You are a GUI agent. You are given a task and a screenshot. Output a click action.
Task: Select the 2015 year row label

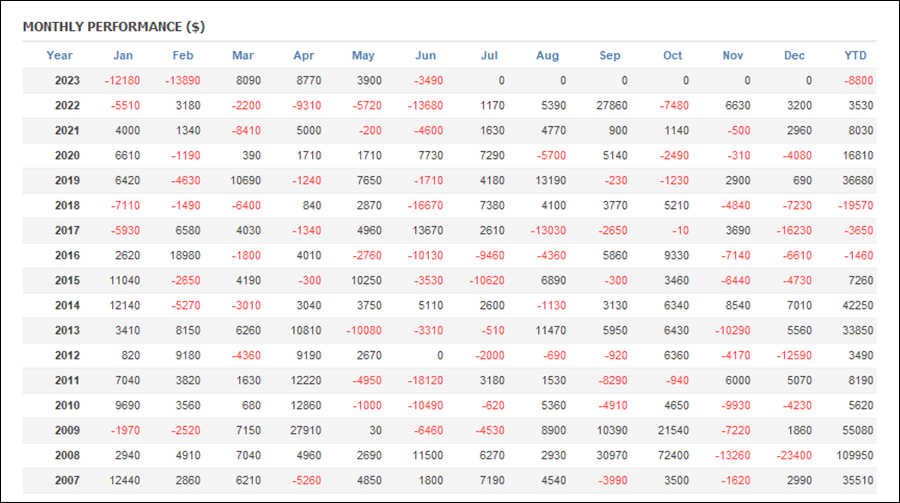pyautogui.click(x=67, y=280)
